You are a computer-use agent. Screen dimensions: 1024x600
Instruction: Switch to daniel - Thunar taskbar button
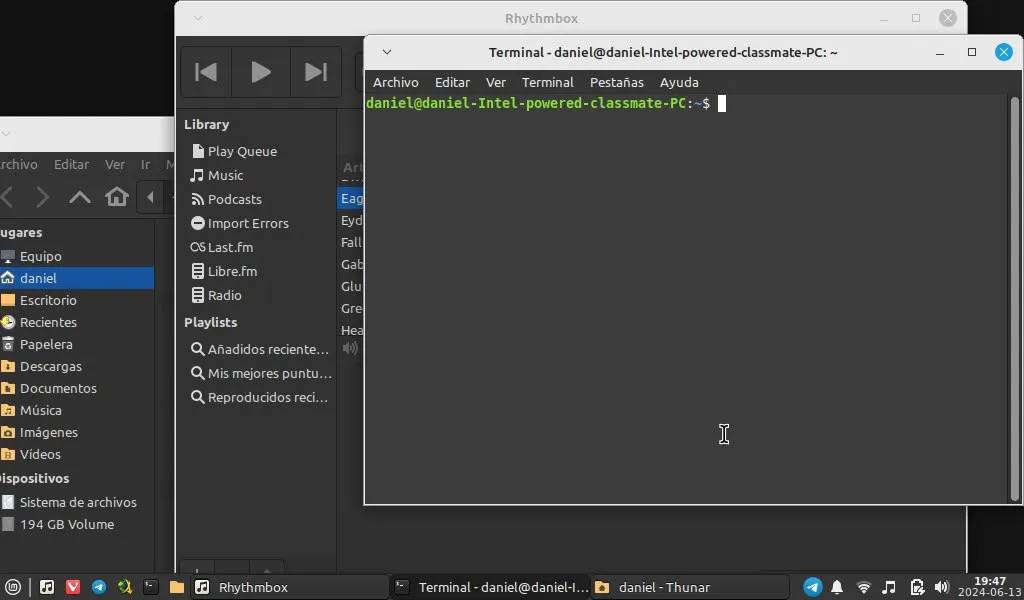[x=691, y=587]
